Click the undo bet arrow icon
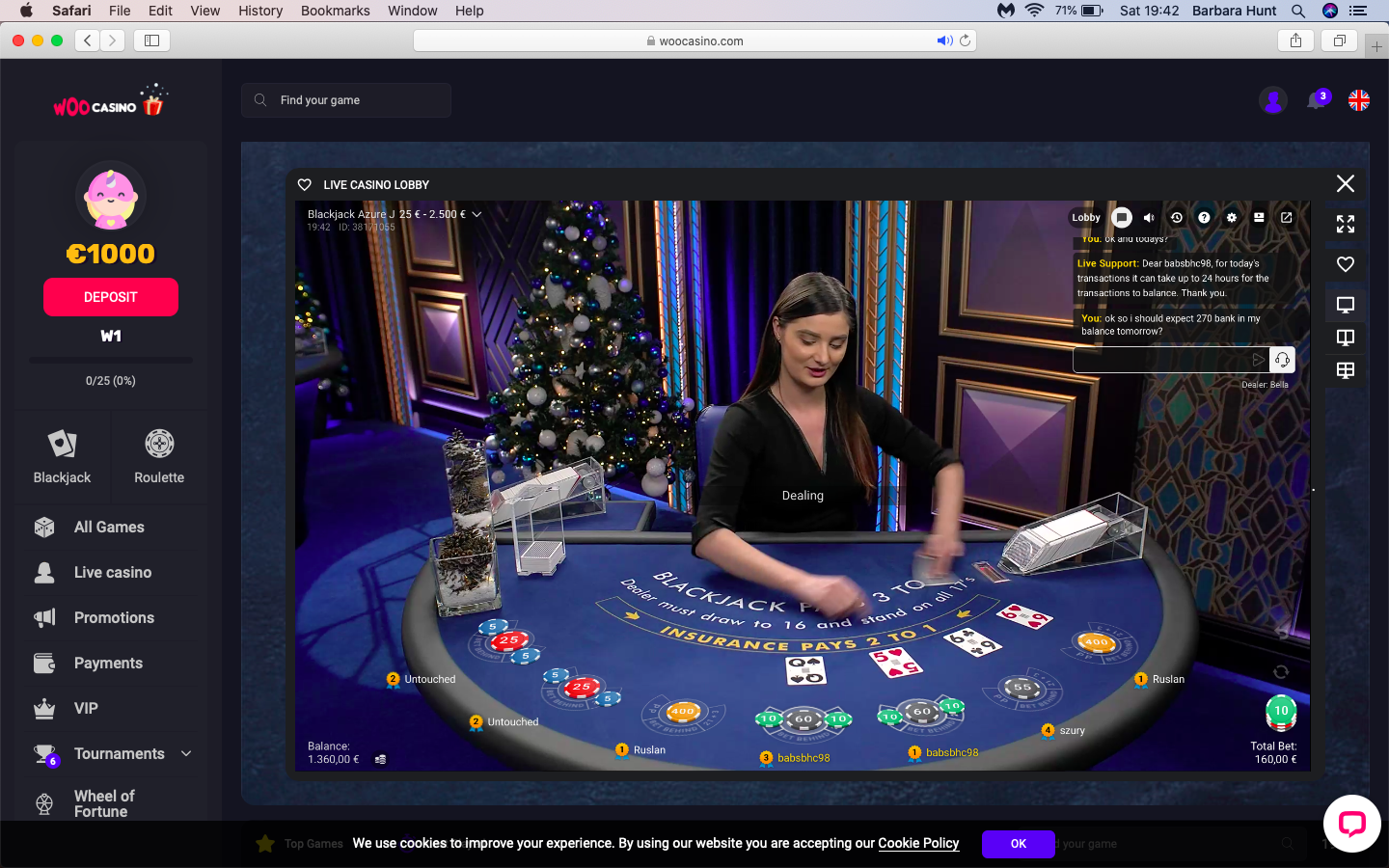The height and width of the screenshot is (868, 1389). click(x=1281, y=632)
